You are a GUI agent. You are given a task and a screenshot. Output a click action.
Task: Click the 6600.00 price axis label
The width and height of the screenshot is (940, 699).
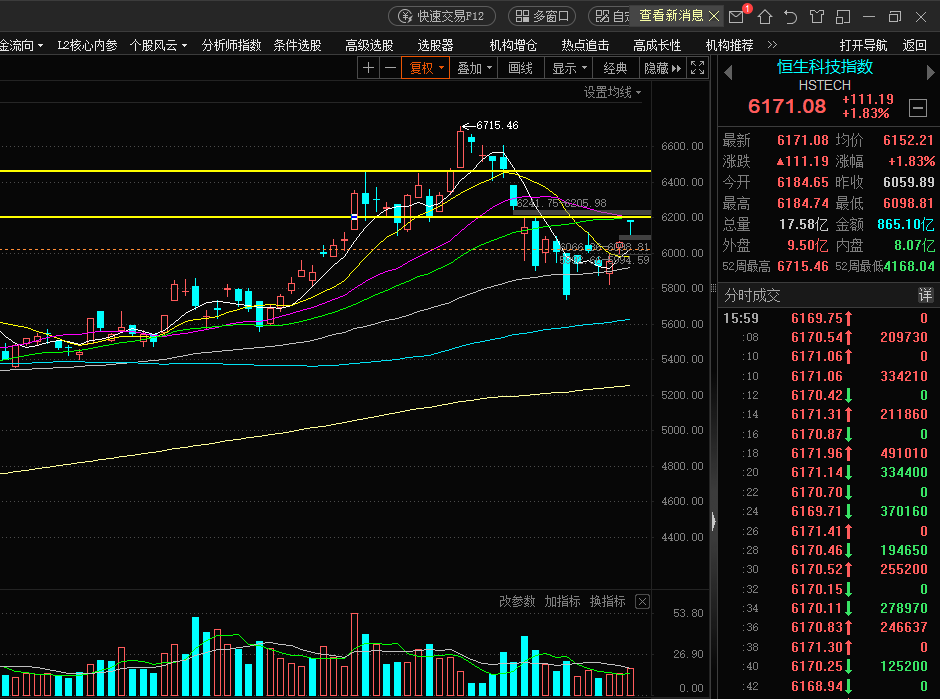tap(682, 146)
